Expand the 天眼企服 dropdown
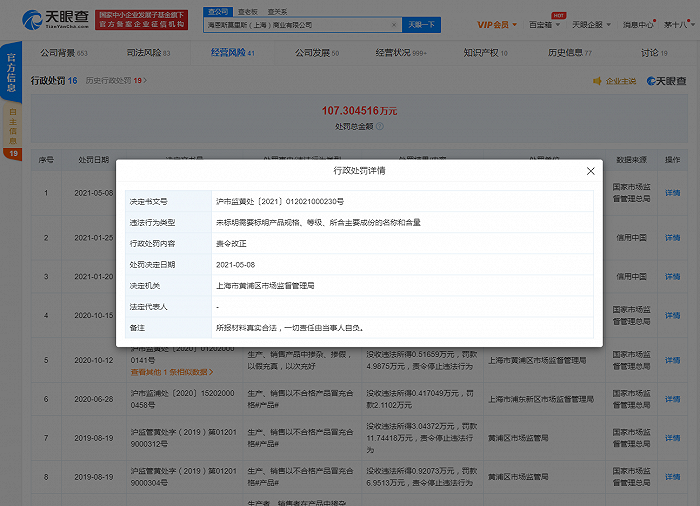This screenshot has width=700, height=506. 592,25
